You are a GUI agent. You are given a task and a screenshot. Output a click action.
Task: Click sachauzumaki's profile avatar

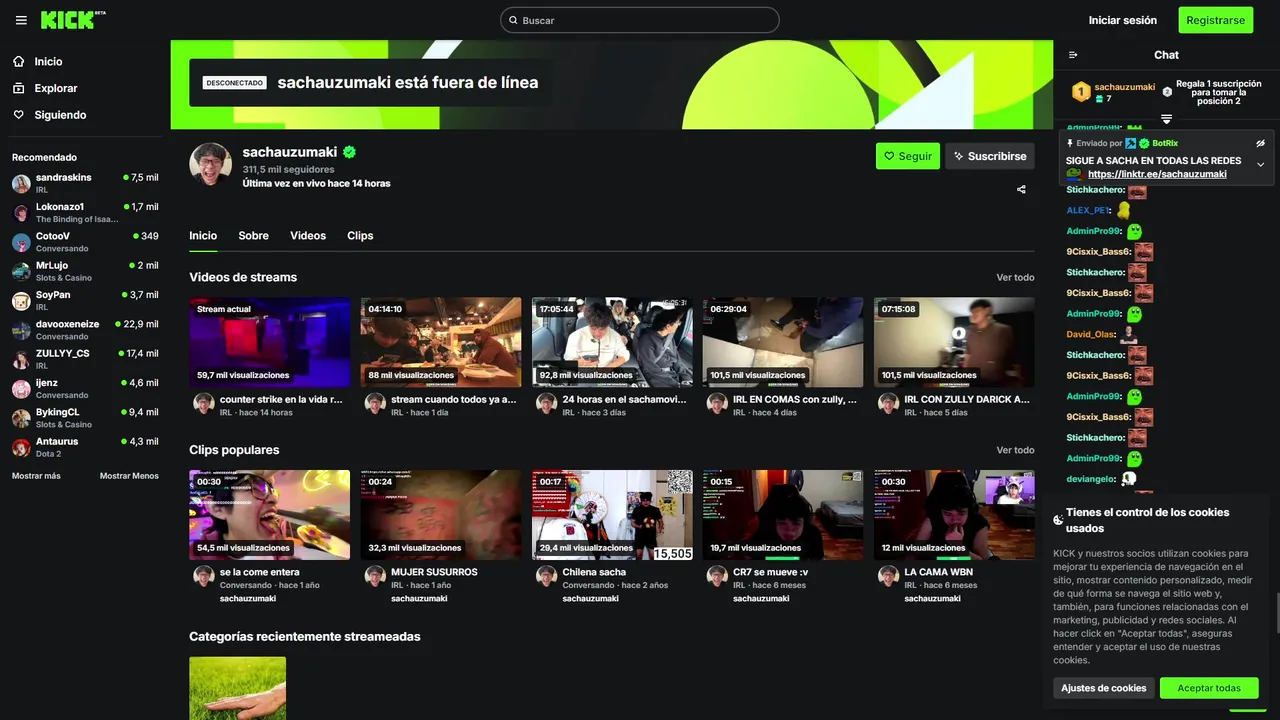211,165
